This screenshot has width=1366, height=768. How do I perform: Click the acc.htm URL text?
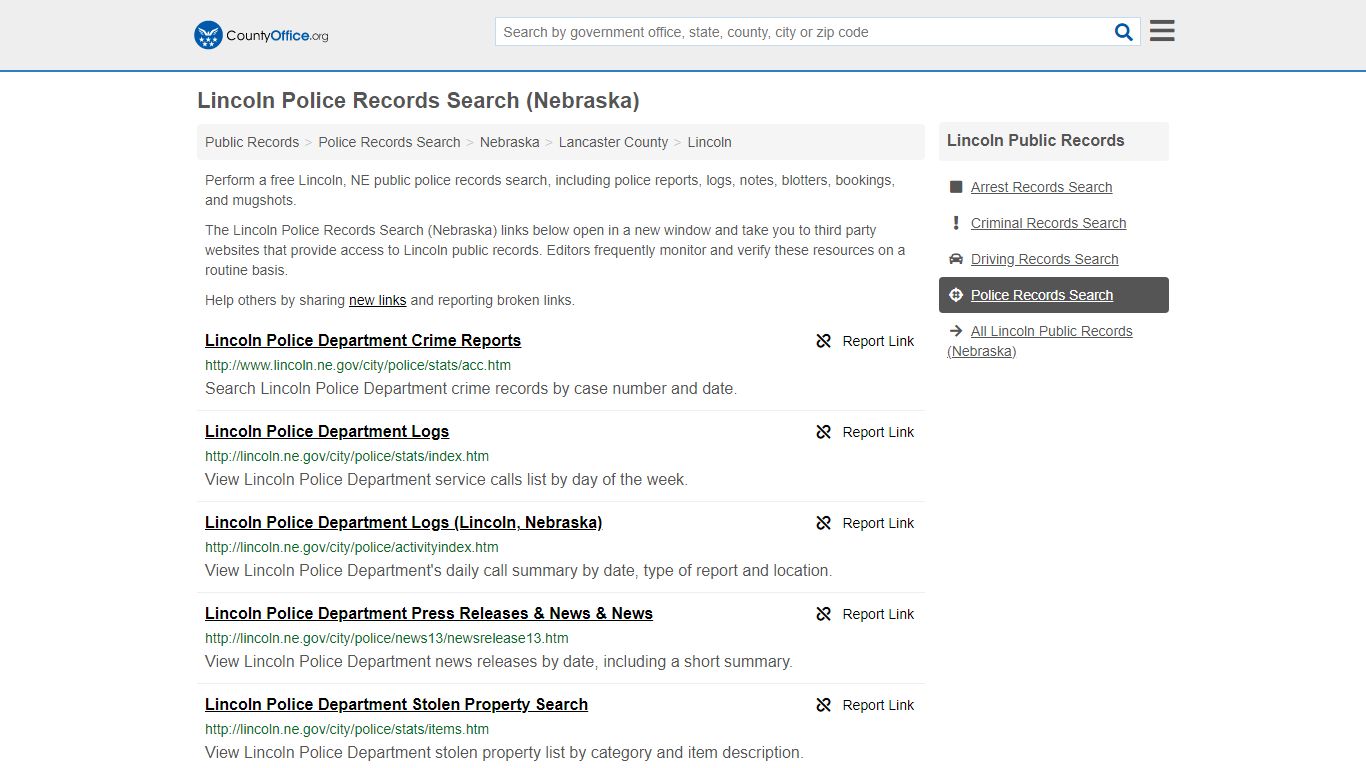(x=358, y=365)
